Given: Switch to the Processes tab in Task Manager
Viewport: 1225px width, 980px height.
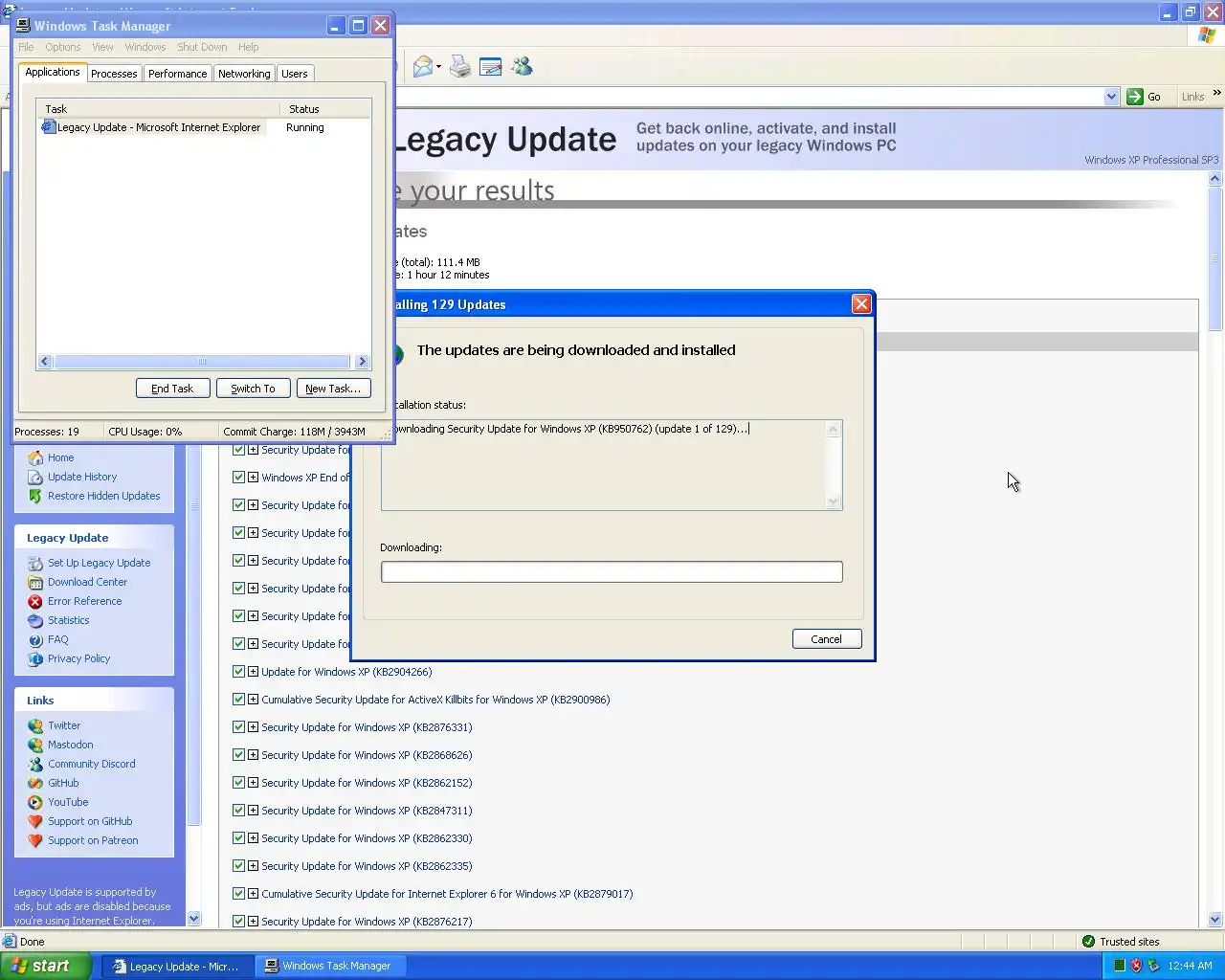Looking at the screenshot, I should pyautogui.click(x=114, y=74).
